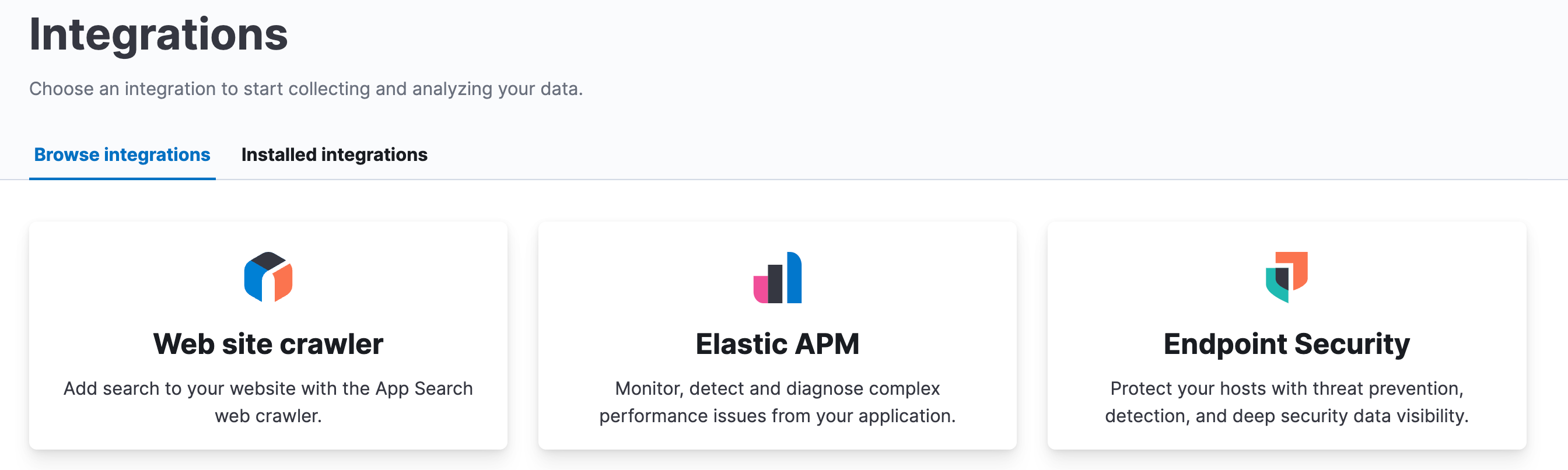Select the Elastic APM bar chart icon

click(778, 277)
